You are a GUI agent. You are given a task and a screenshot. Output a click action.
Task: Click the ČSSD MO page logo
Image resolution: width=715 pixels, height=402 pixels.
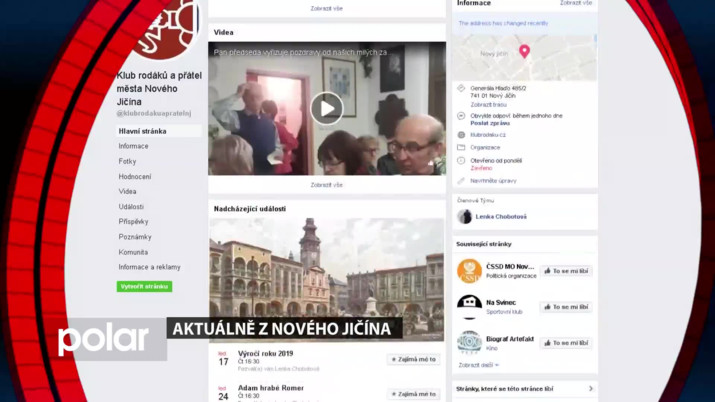click(x=470, y=271)
